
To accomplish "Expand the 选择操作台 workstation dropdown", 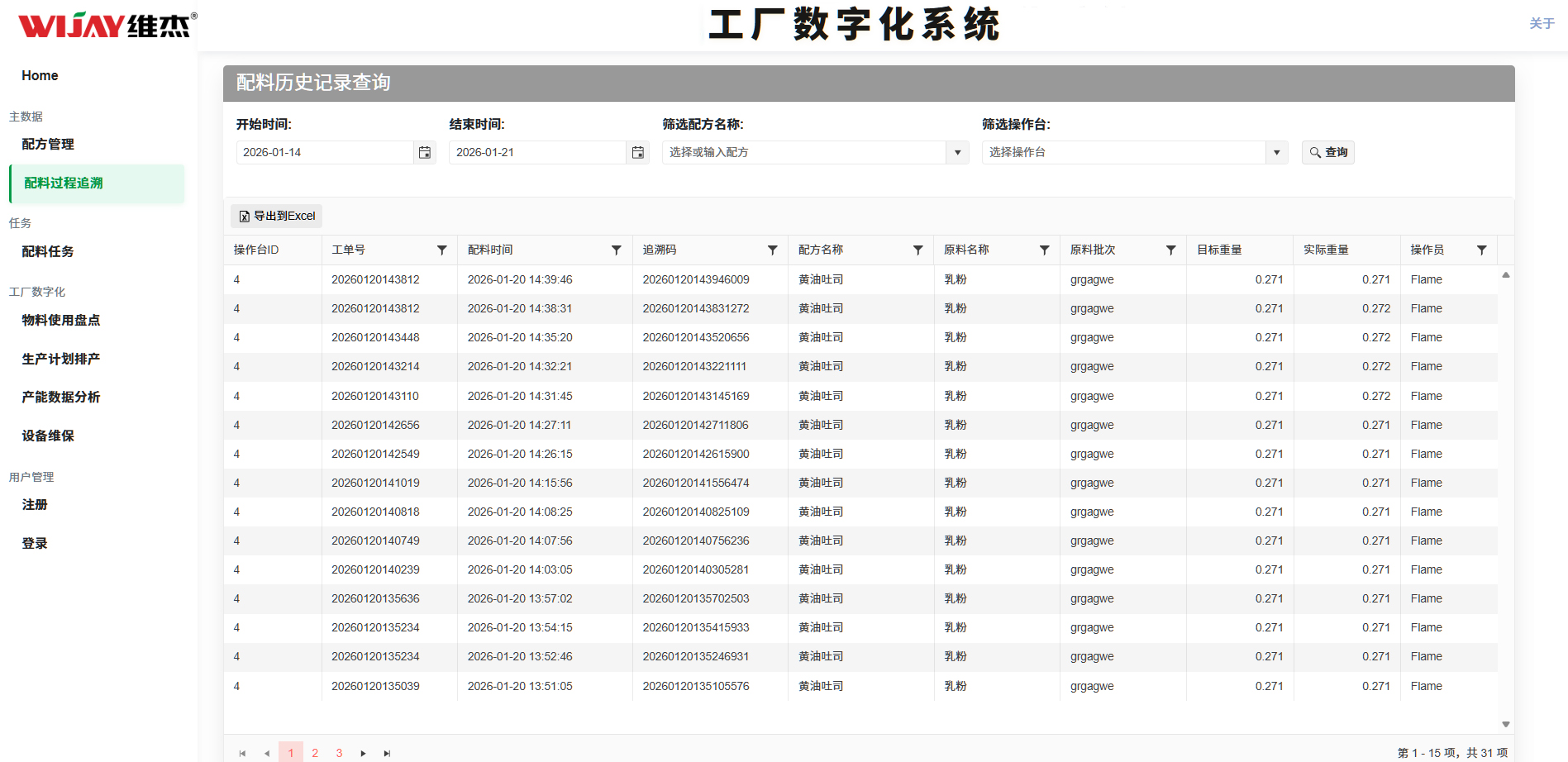I will coord(1275,152).
